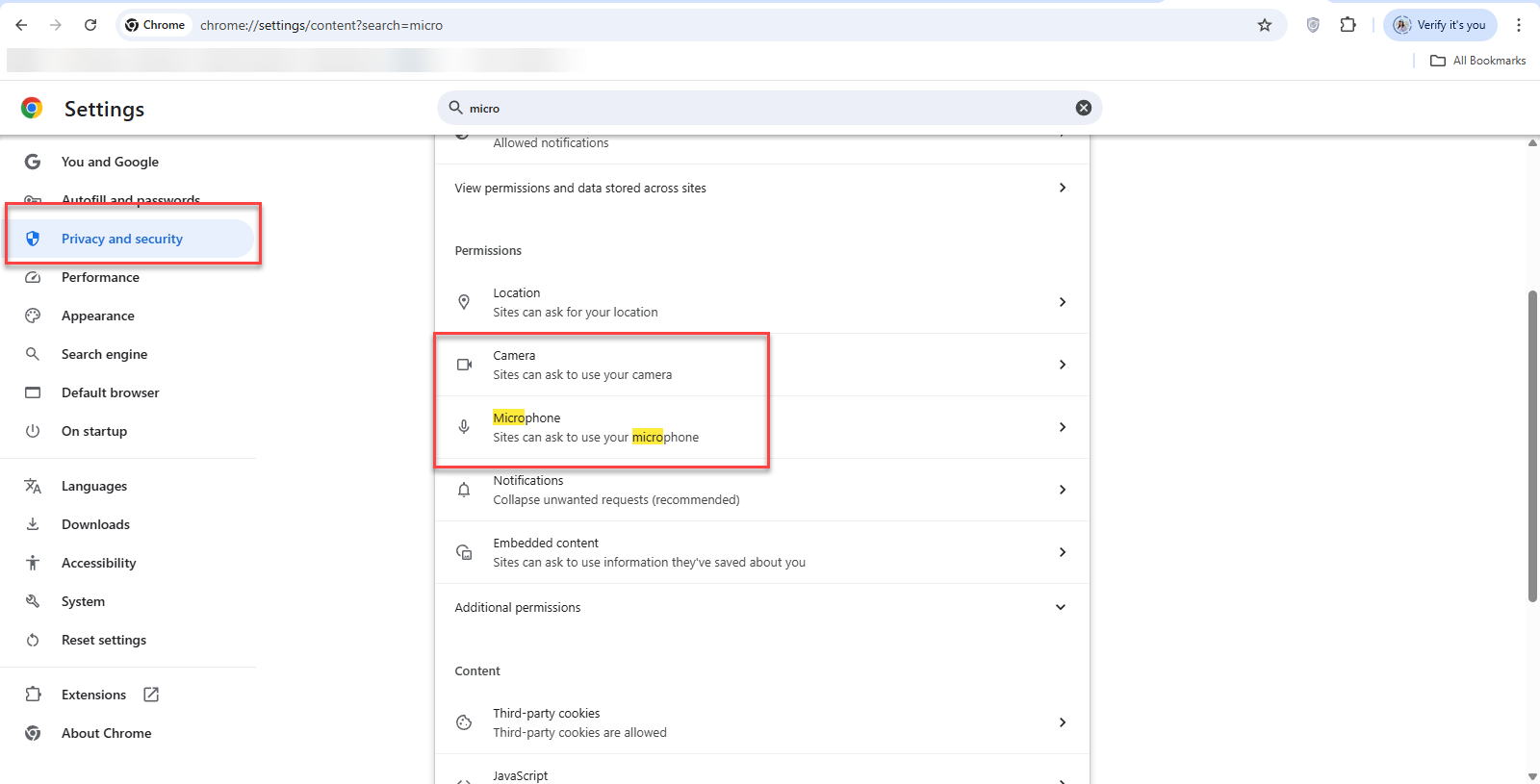Open Location permission via its chevron arrow
Viewport: 1540px width, 784px height.
tap(1063, 302)
